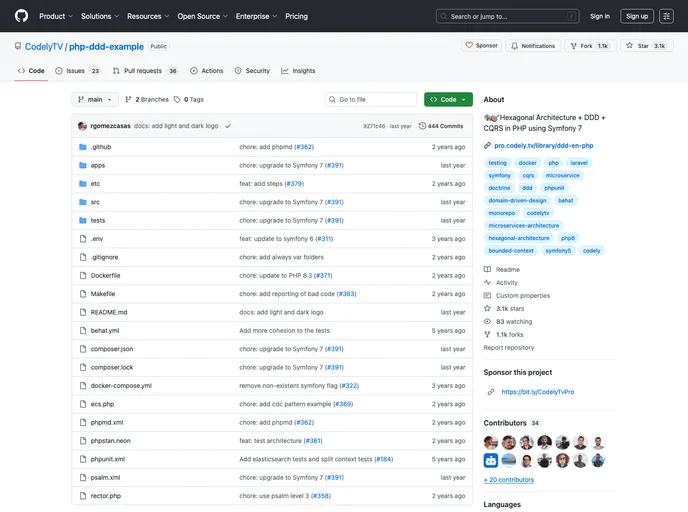Expand the Enterprise menu

click(256, 16)
